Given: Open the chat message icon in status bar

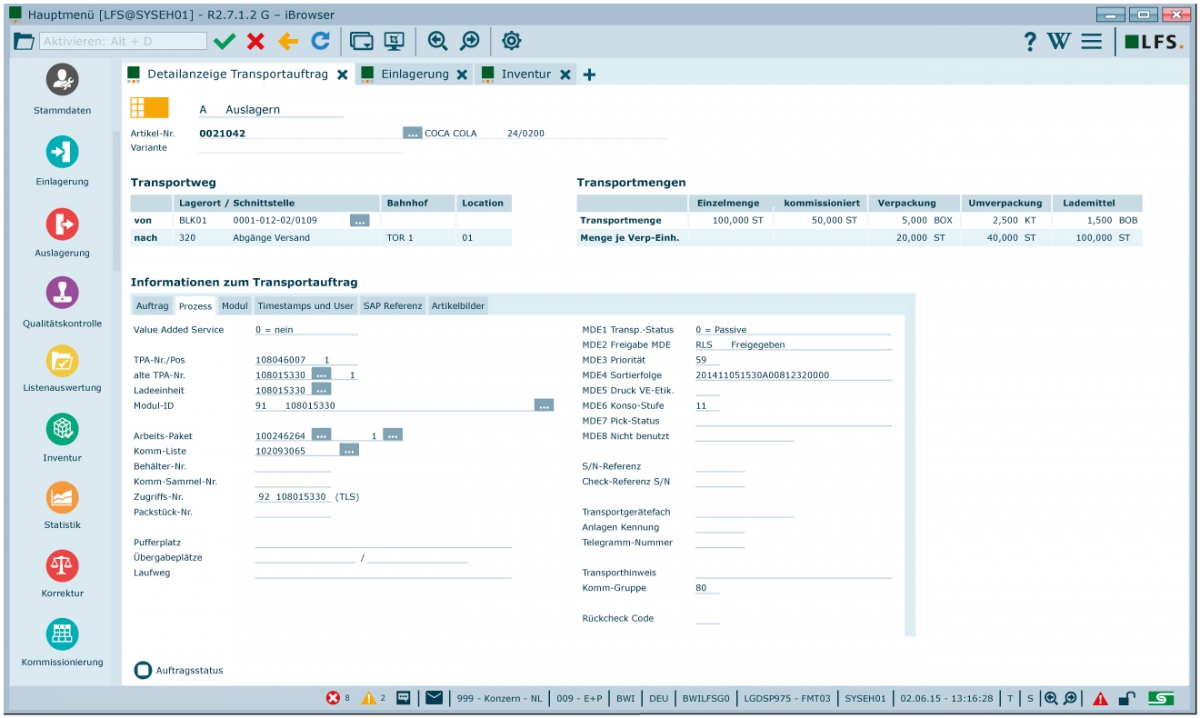Looking at the screenshot, I should pyautogui.click(x=403, y=698).
